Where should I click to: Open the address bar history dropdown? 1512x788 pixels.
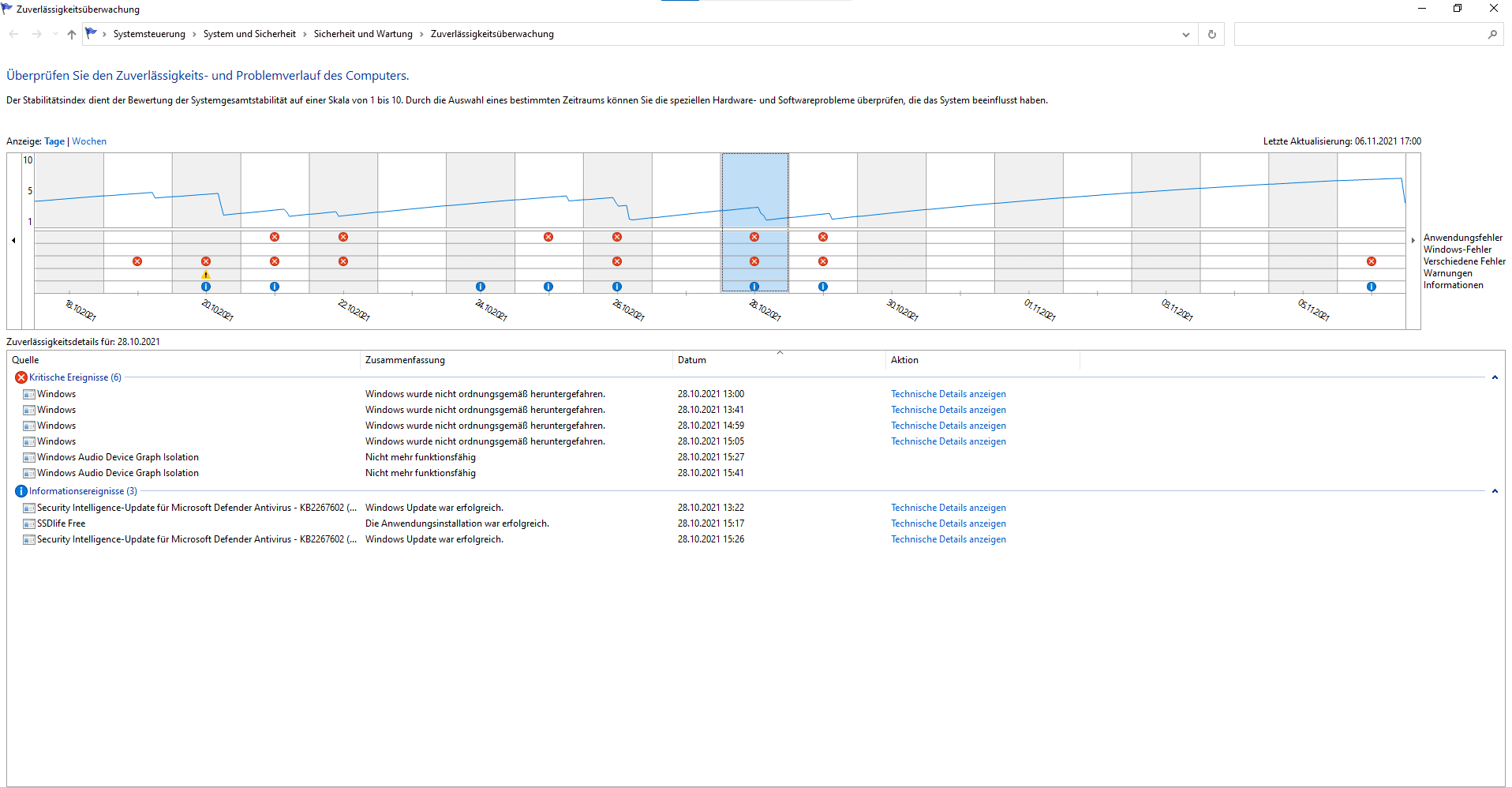coord(1185,34)
